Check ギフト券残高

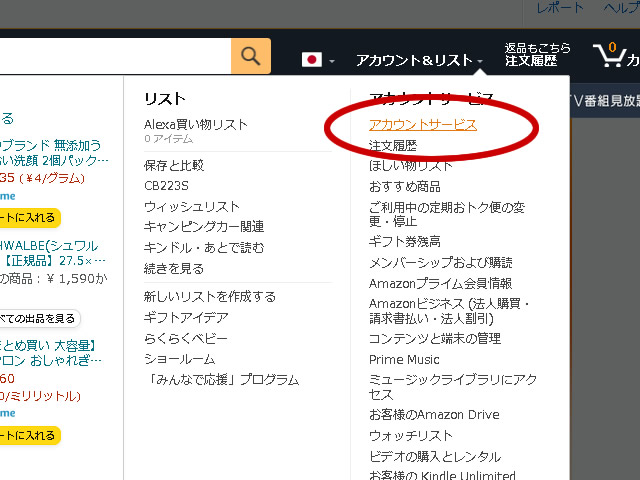[x=405, y=242]
